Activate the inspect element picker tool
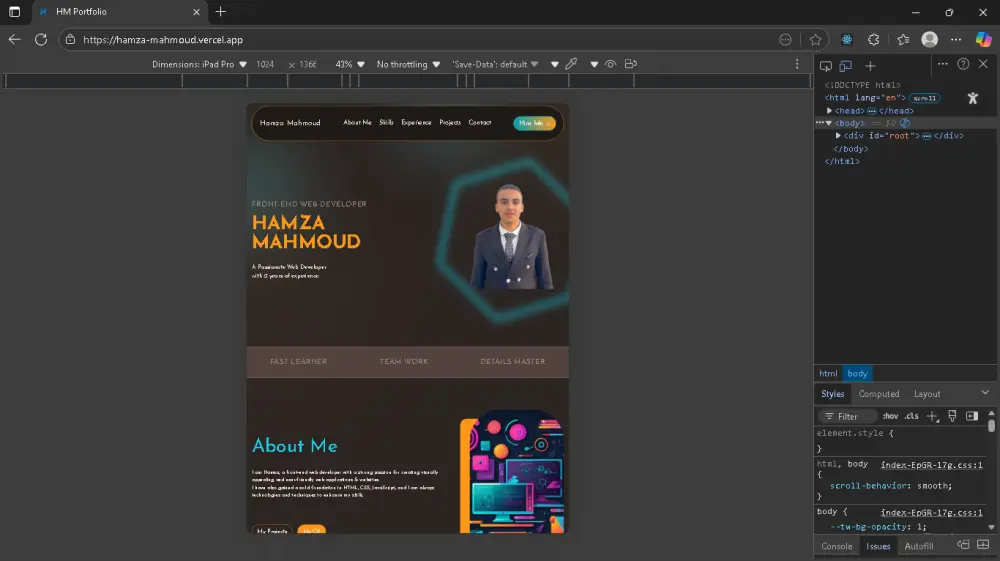 click(x=826, y=66)
